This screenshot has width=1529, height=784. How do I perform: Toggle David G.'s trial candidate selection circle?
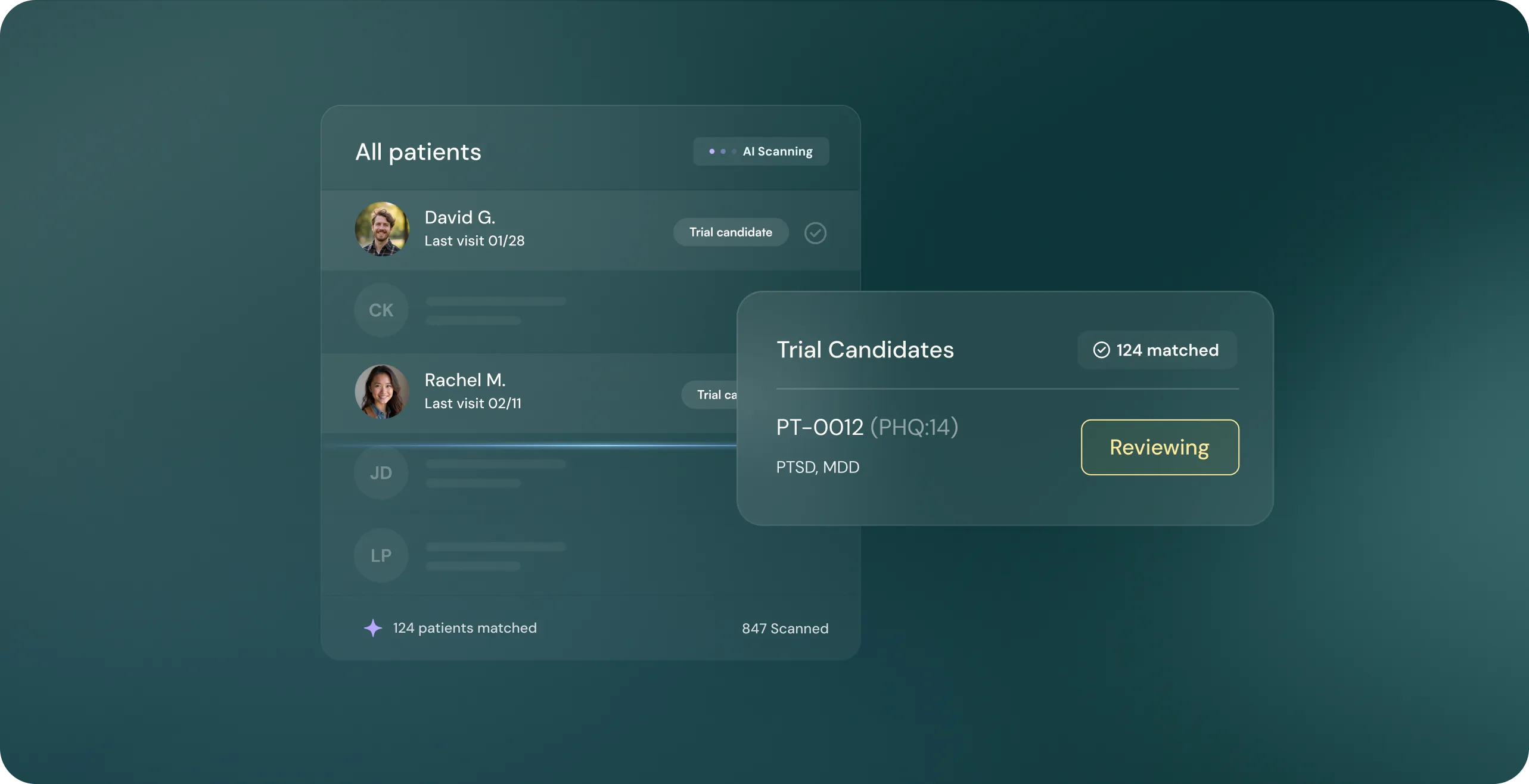[x=815, y=232]
